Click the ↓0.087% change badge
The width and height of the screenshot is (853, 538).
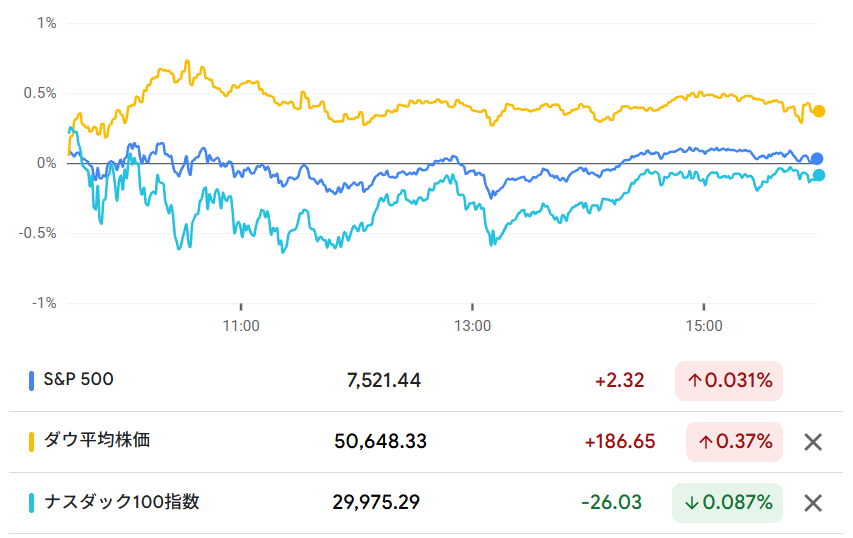tap(727, 503)
